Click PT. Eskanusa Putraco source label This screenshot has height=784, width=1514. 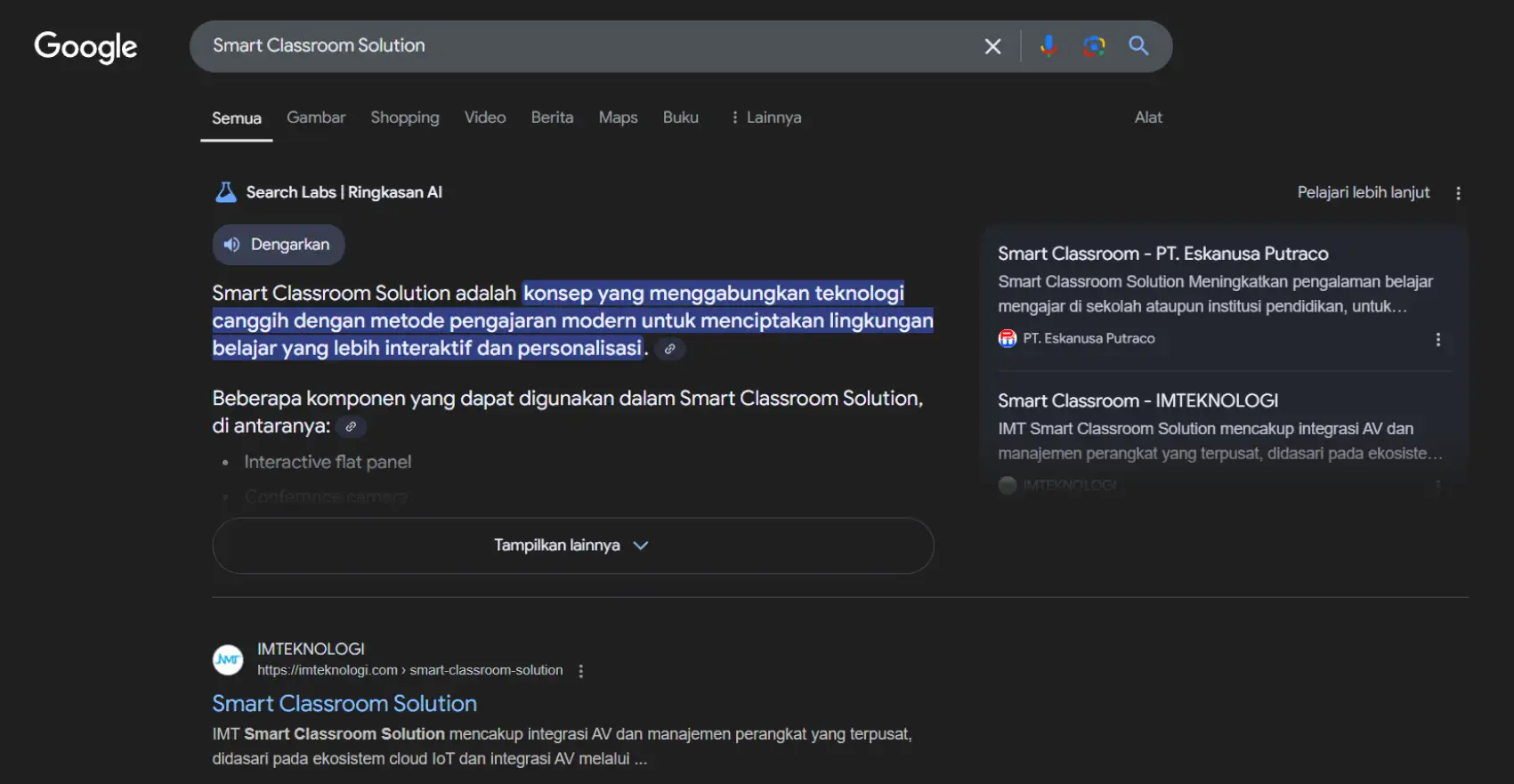pos(1089,338)
